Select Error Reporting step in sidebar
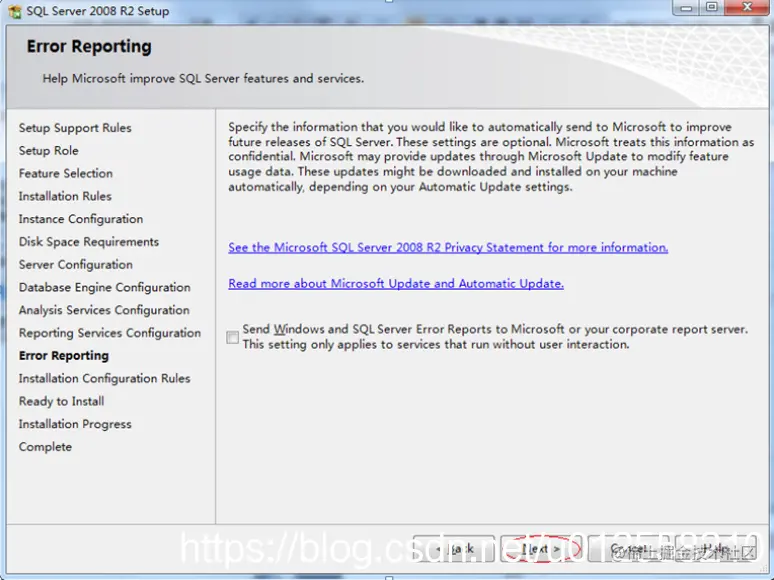 (64, 355)
